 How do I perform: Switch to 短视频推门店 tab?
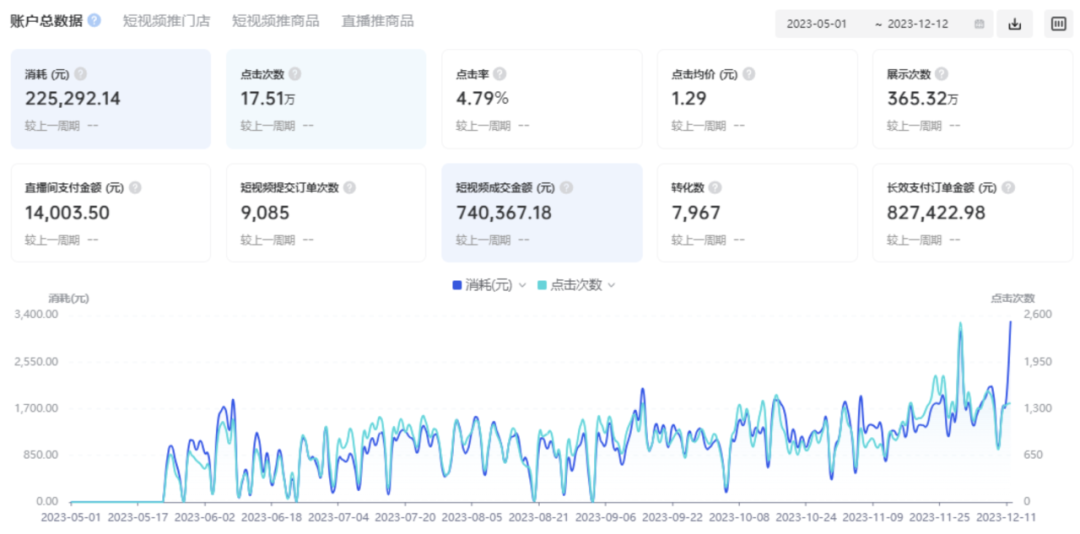[x=167, y=21]
